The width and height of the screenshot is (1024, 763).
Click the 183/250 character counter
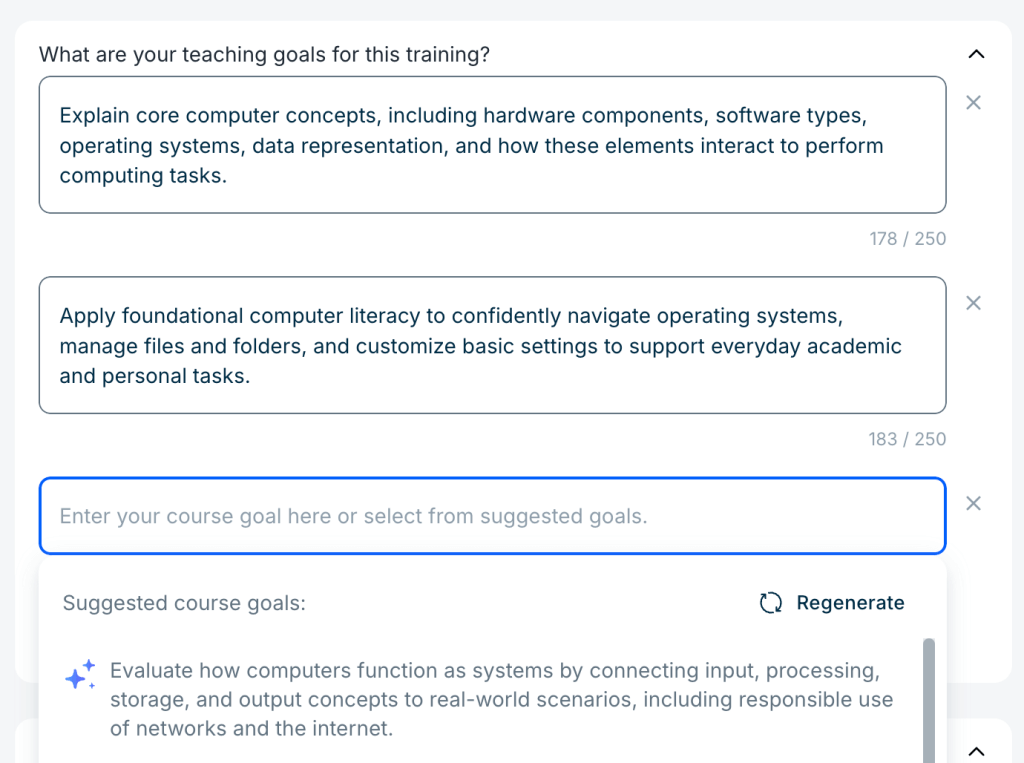(x=907, y=439)
